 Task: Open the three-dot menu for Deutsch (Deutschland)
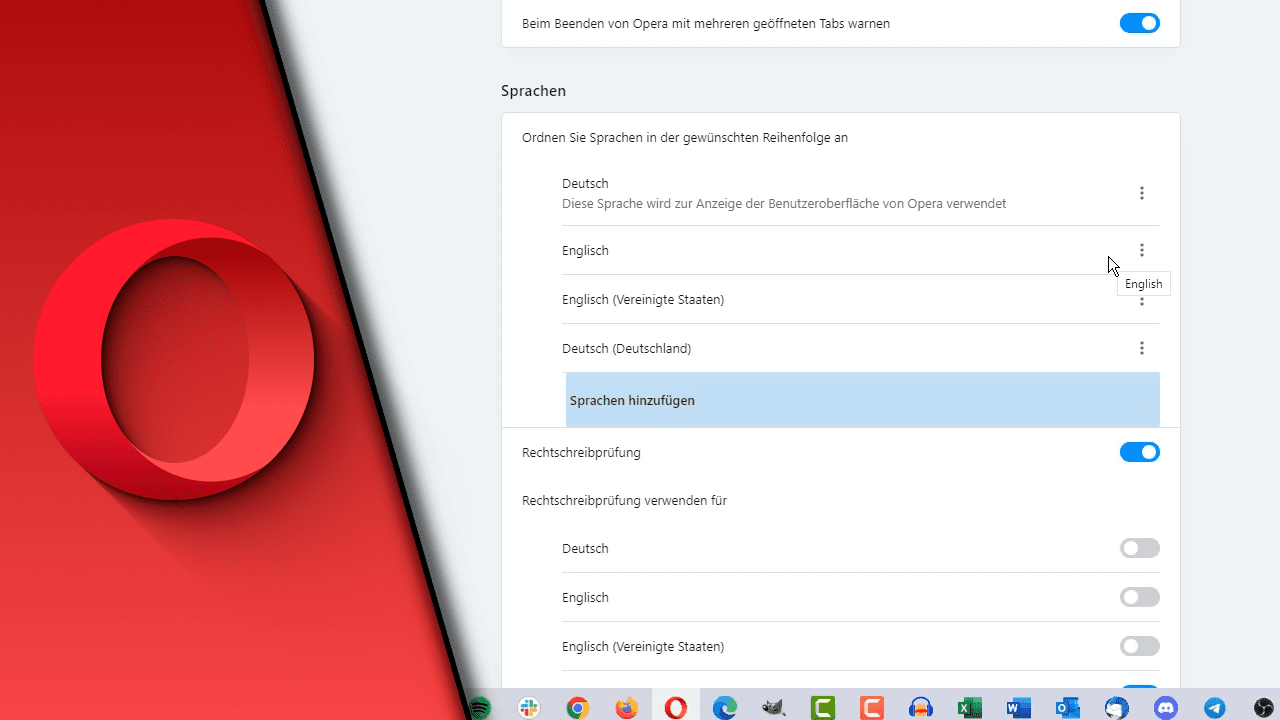coord(1141,348)
